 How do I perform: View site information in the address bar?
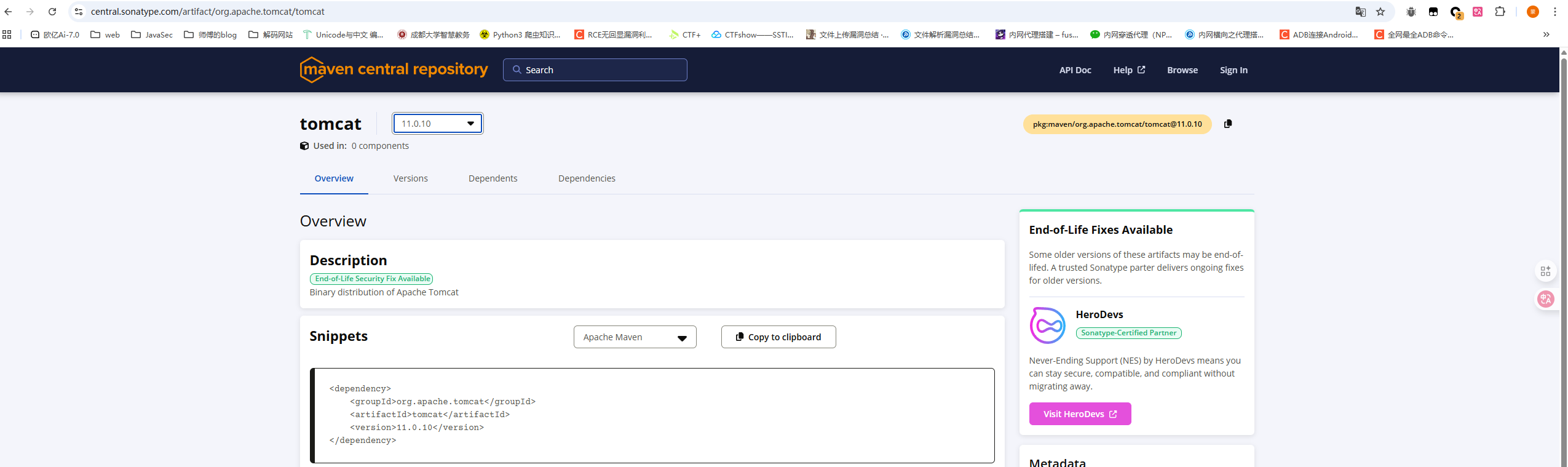click(x=79, y=12)
